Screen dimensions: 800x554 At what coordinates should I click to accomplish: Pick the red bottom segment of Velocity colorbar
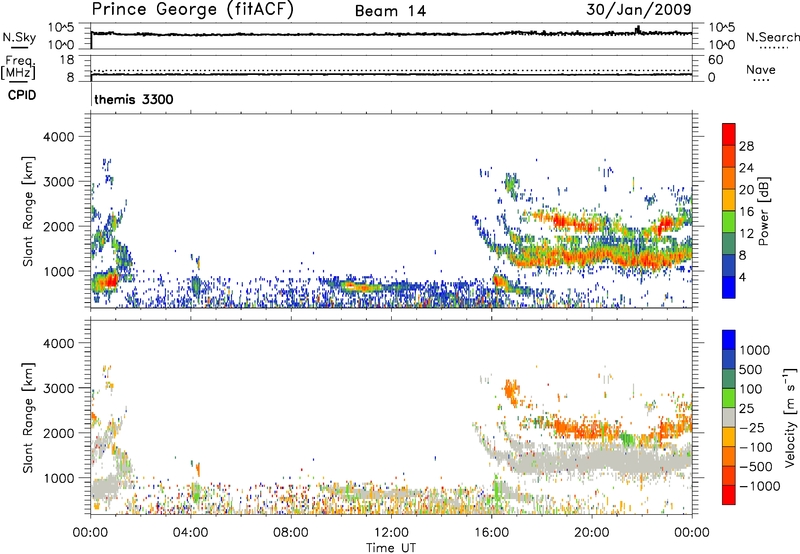pos(729,495)
